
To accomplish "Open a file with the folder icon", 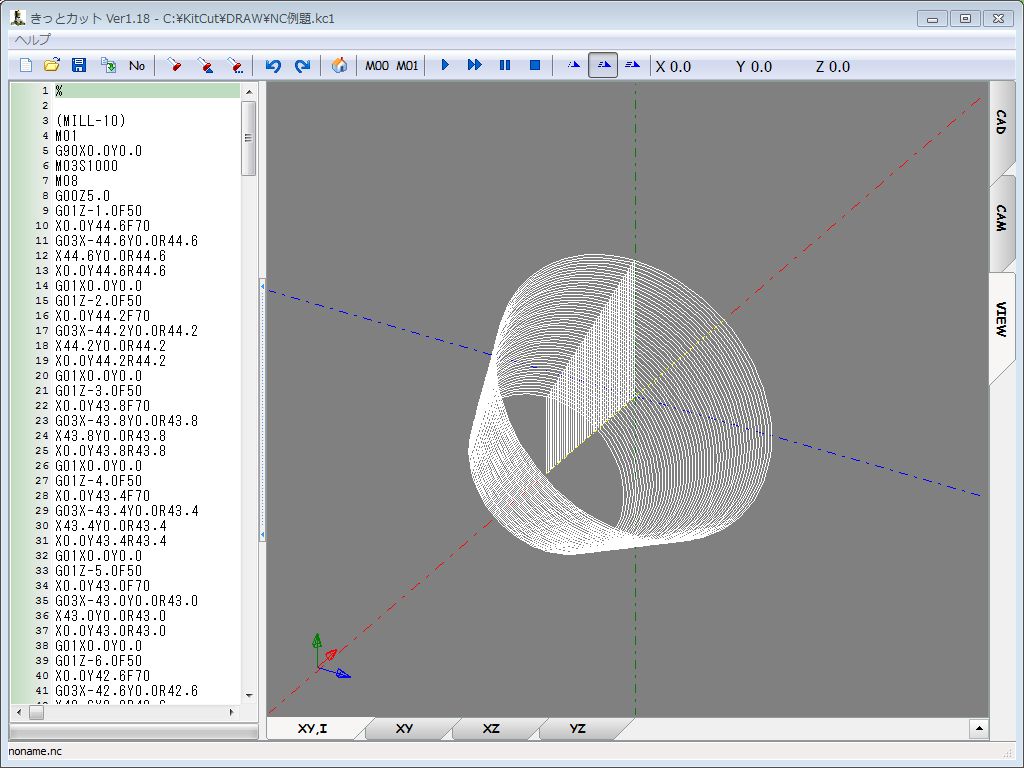I will pos(52,65).
